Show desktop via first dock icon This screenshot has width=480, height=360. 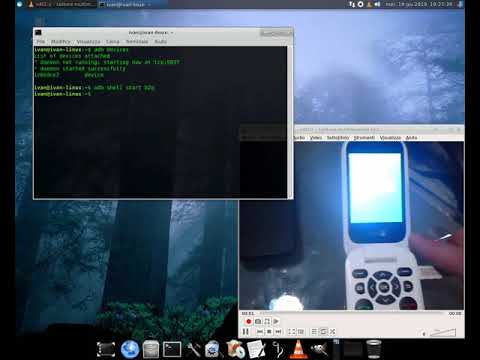[x=106, y=349]
